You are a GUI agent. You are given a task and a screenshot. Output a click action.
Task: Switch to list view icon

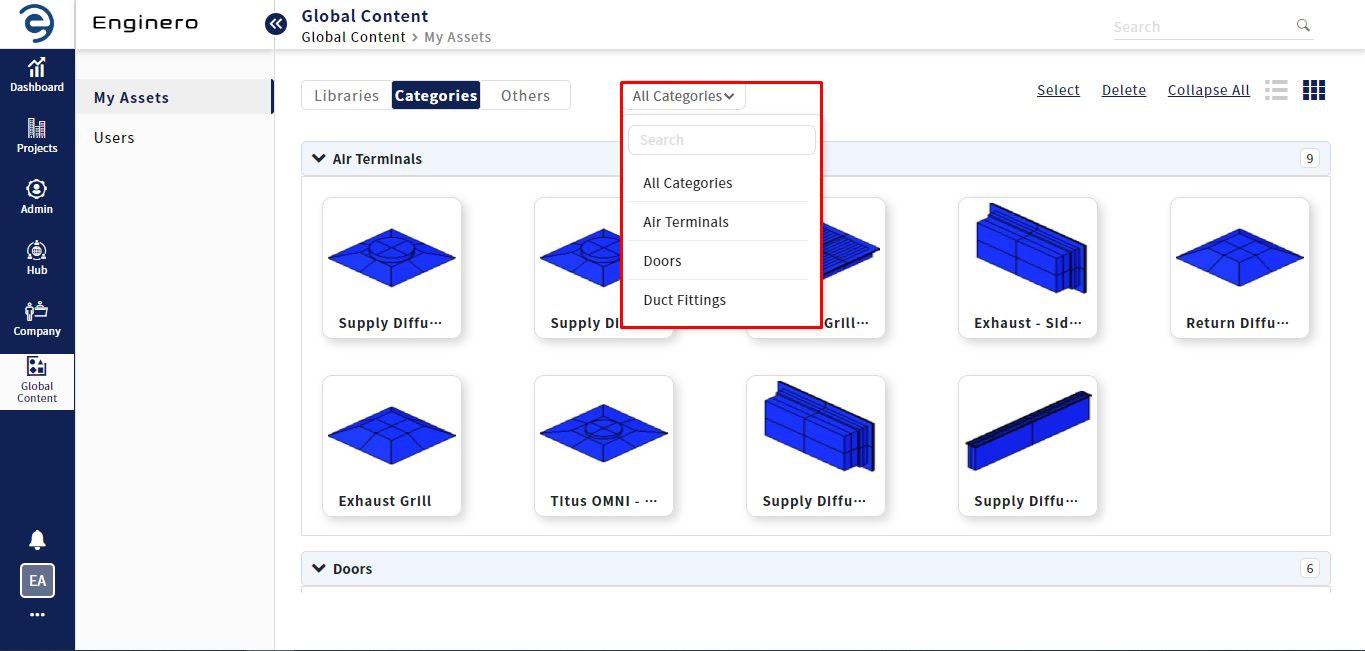(x=1276, y=90)
